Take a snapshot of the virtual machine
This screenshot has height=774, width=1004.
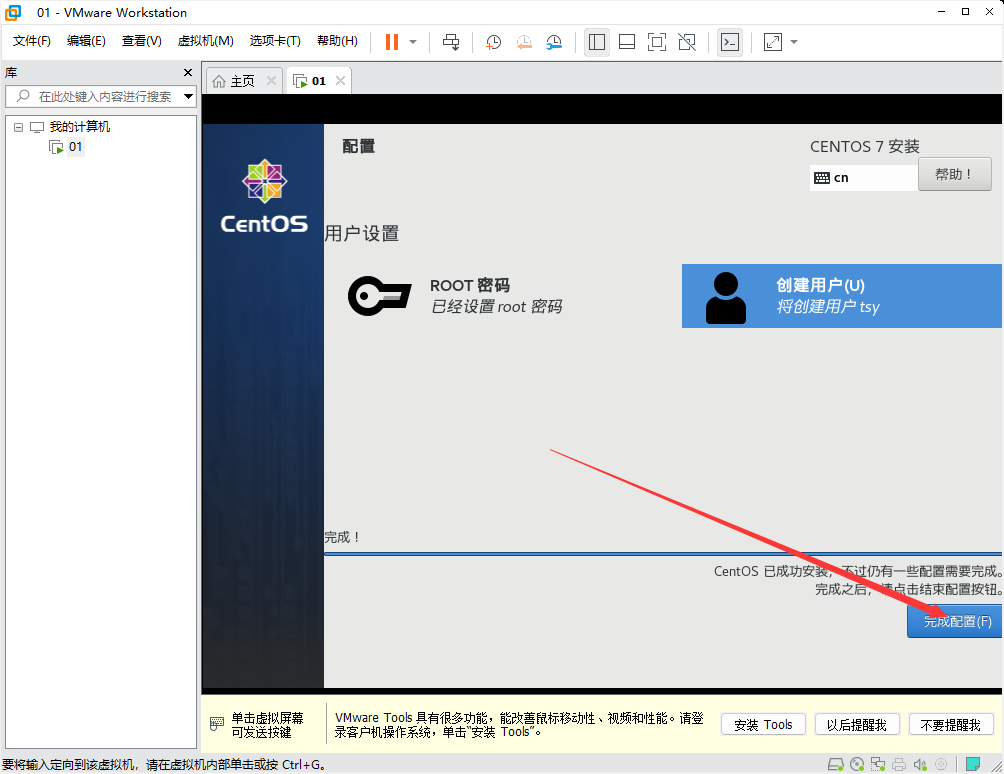[x=493, y=42]
